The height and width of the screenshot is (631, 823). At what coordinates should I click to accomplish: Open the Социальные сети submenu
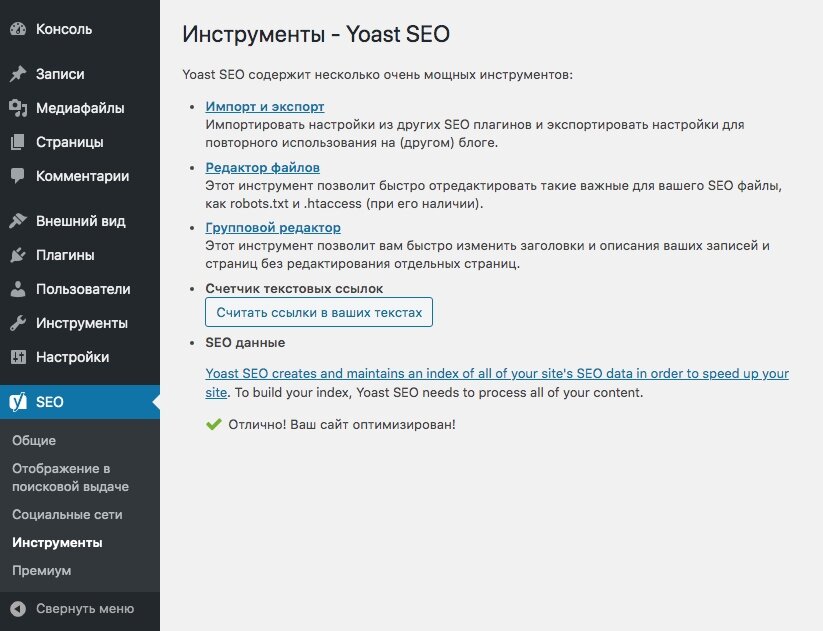coord(67,514)
